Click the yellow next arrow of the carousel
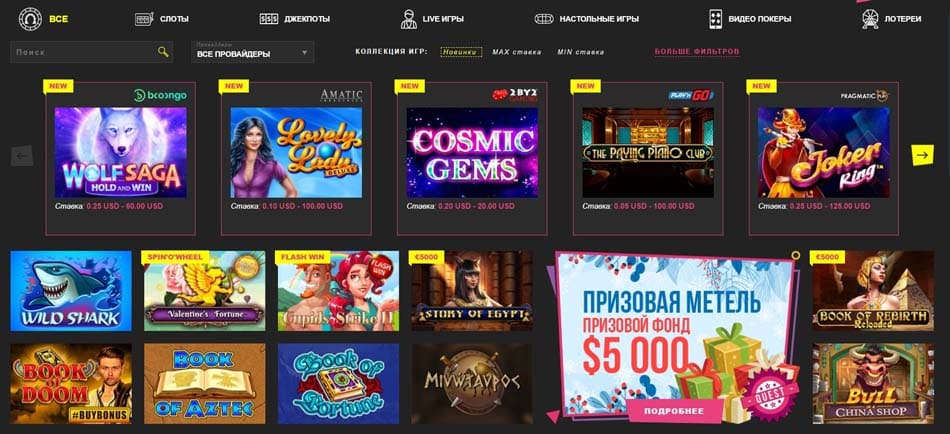This screenshot has width=950, height=434. pos(922,155)
